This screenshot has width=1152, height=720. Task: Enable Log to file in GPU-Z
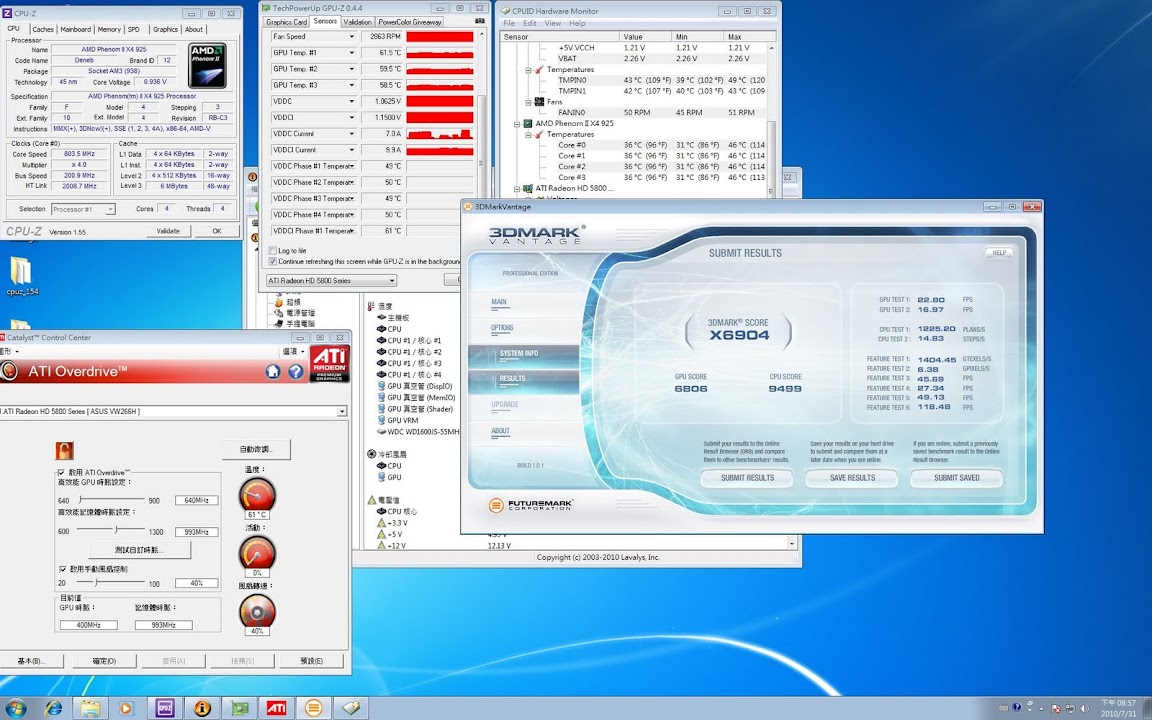pos(273,251)
